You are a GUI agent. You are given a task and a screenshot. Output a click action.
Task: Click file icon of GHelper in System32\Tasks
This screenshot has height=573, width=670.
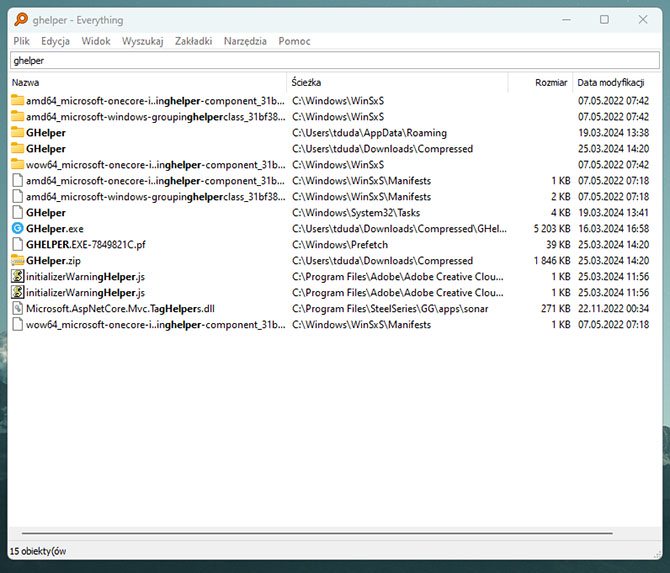pyautogui.click(x=17, y=212)
